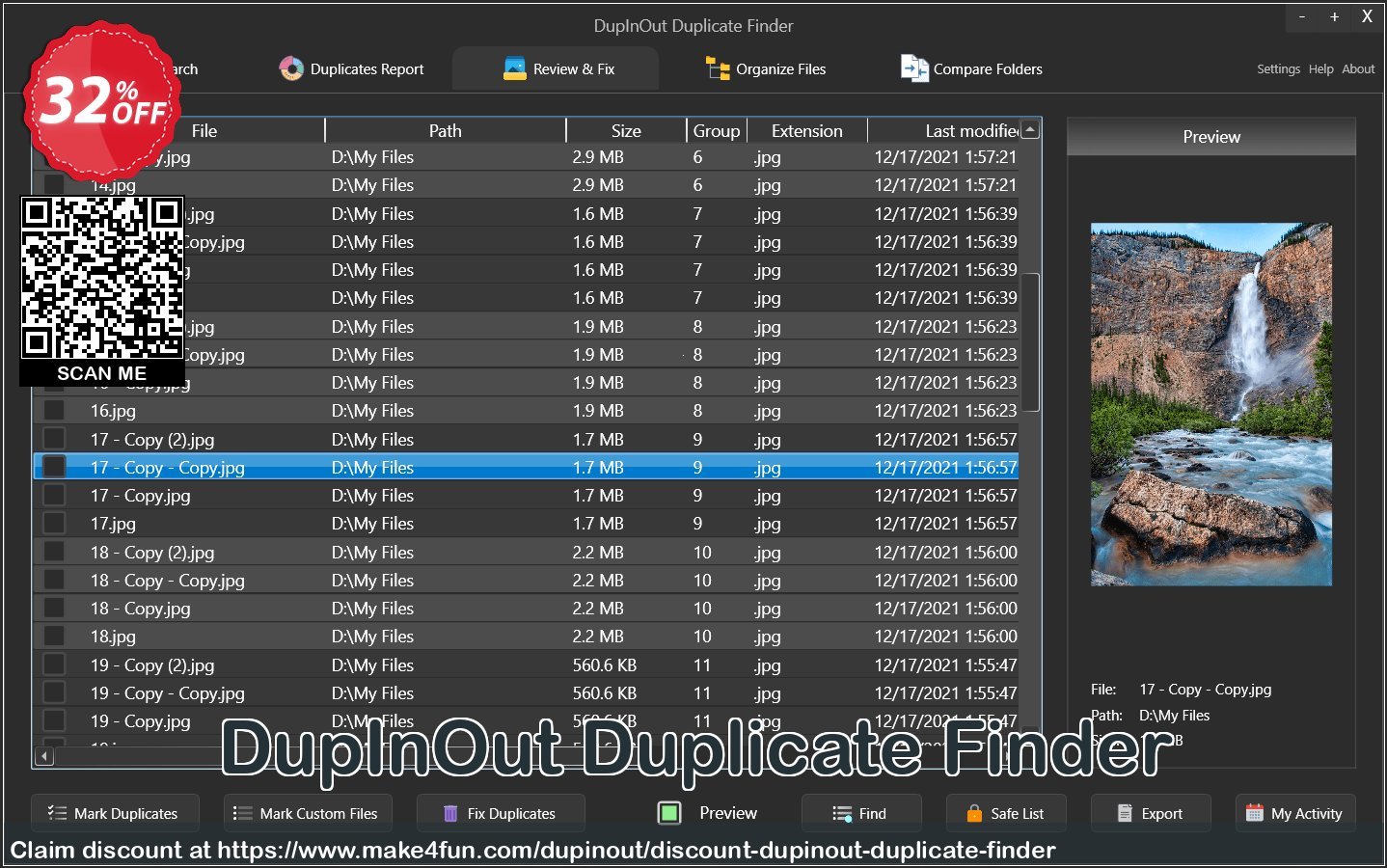Click the Fix Duplicates button
The height and width of the screenshot is (868, 1387).
tap(501, 813)
